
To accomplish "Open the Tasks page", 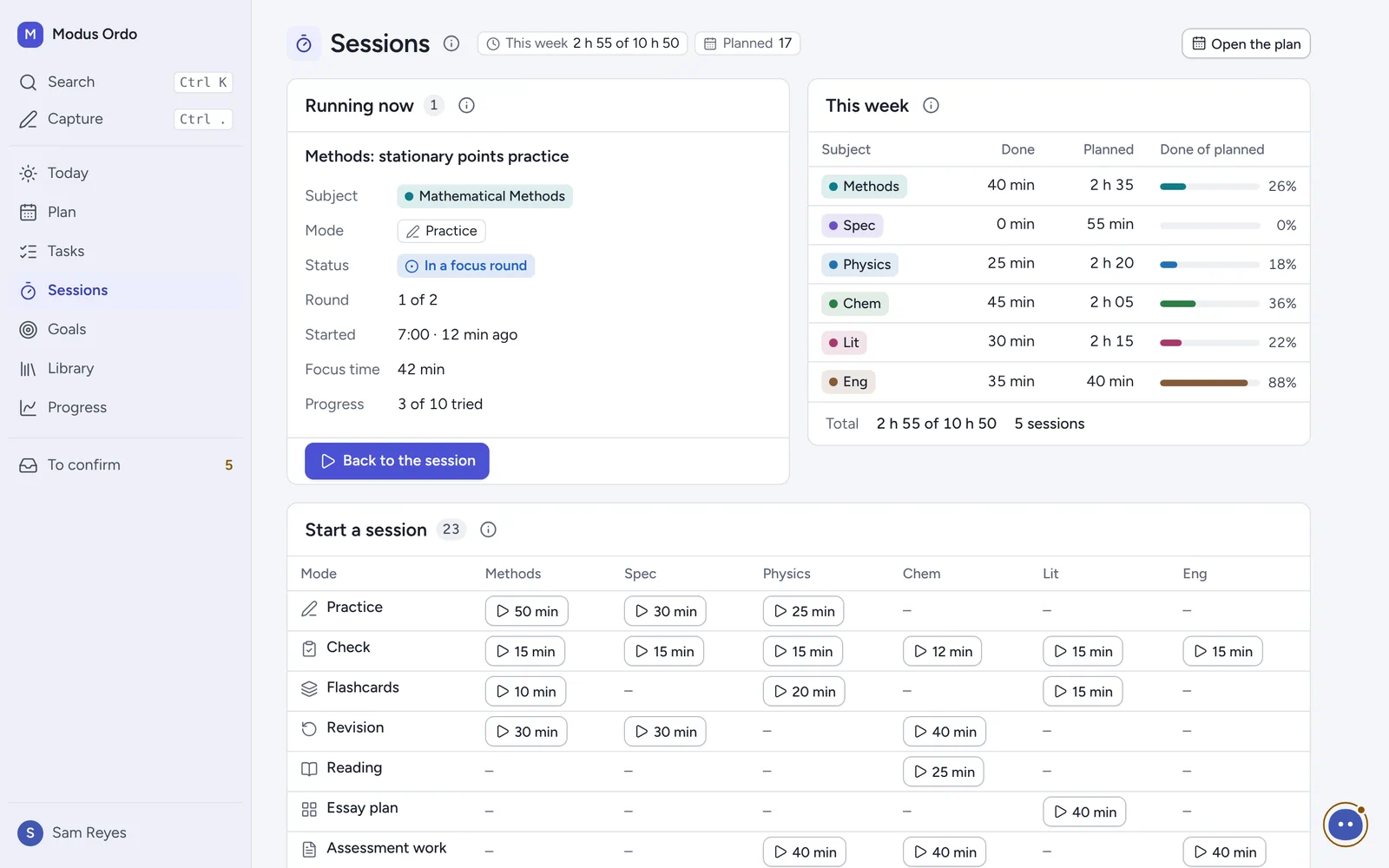I will coord(126,252).
